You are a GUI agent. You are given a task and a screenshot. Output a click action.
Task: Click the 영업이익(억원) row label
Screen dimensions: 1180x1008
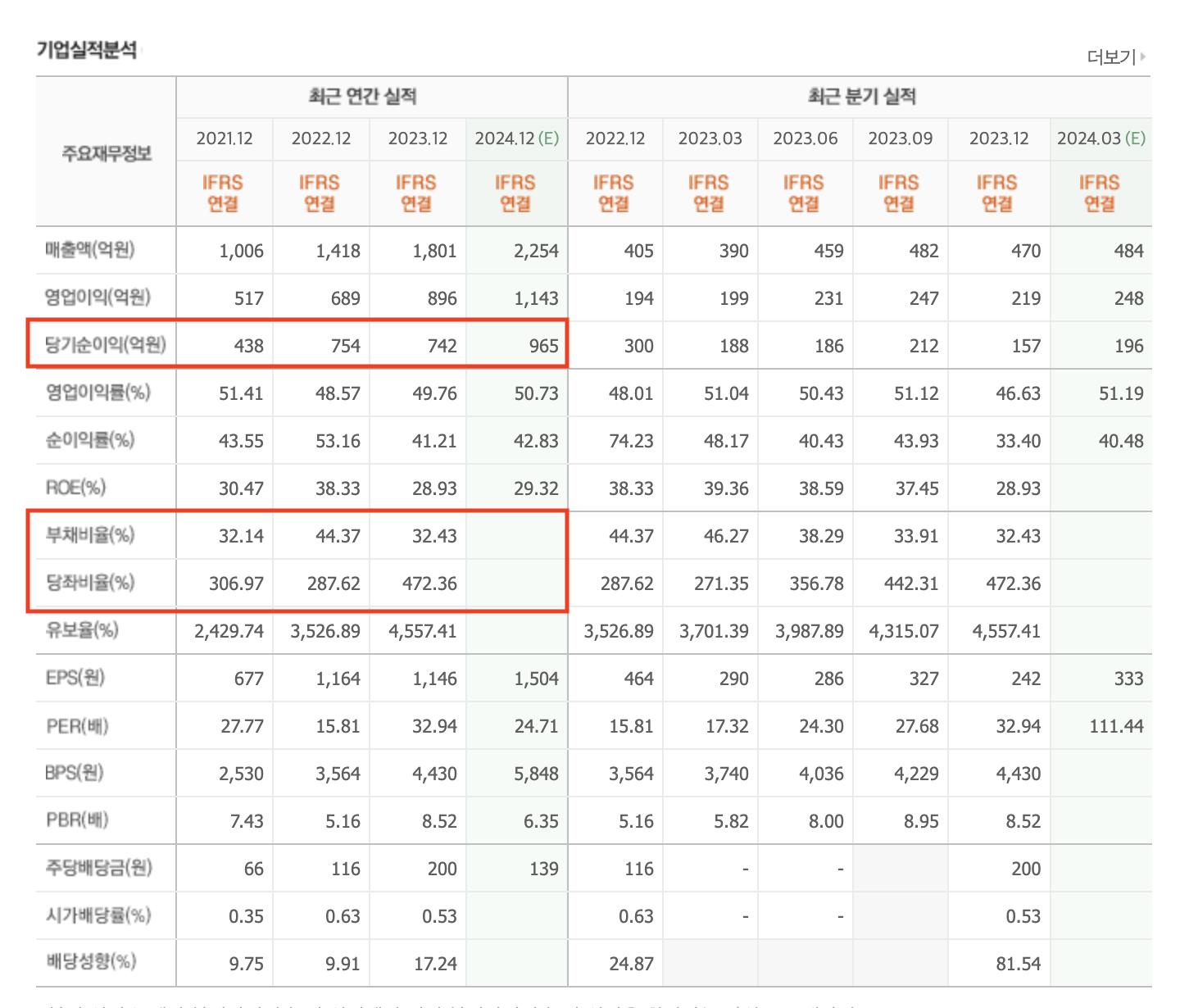pyautogui.click(x=94, y=297)
